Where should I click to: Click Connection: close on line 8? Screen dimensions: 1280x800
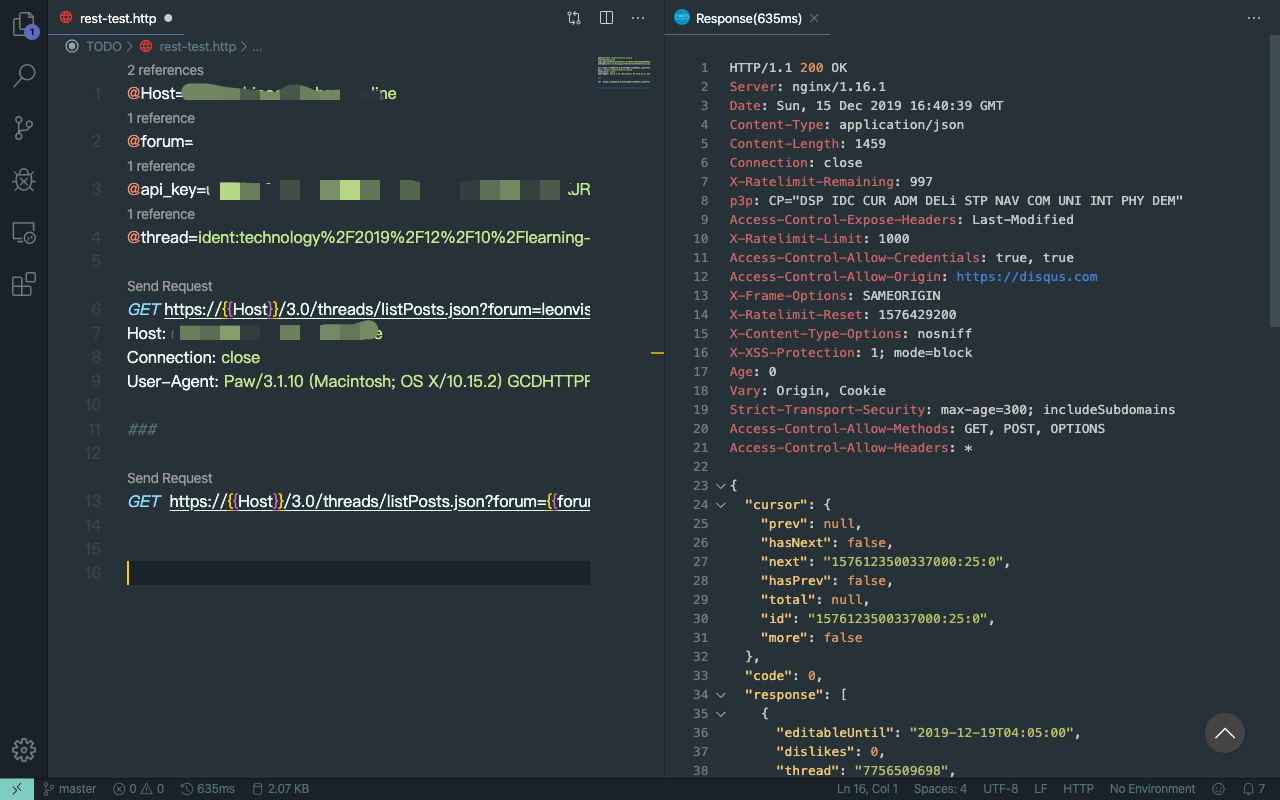(x=193, y=357)
